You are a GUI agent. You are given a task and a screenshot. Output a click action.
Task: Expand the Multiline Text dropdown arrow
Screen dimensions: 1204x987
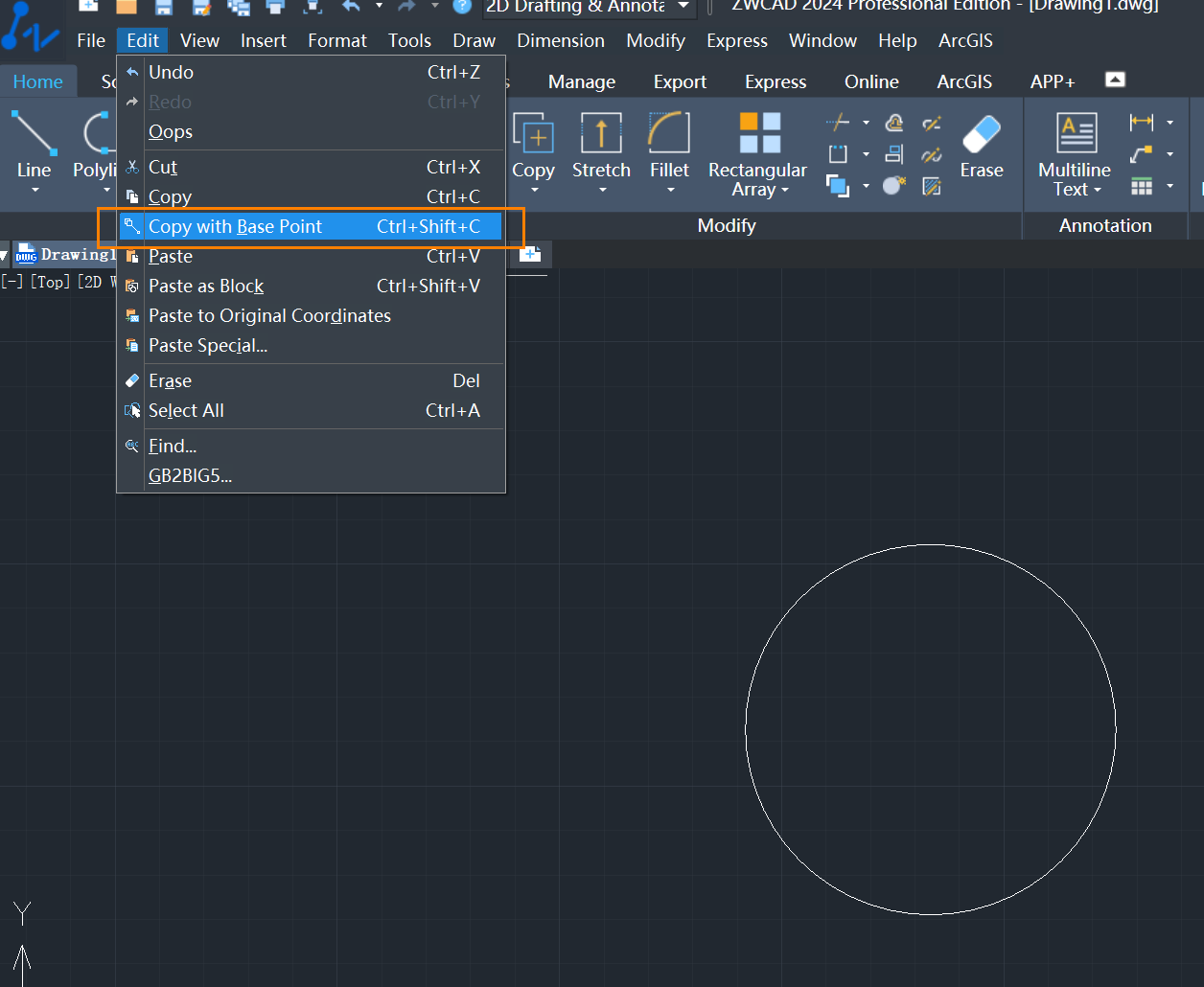[1098, 190]
